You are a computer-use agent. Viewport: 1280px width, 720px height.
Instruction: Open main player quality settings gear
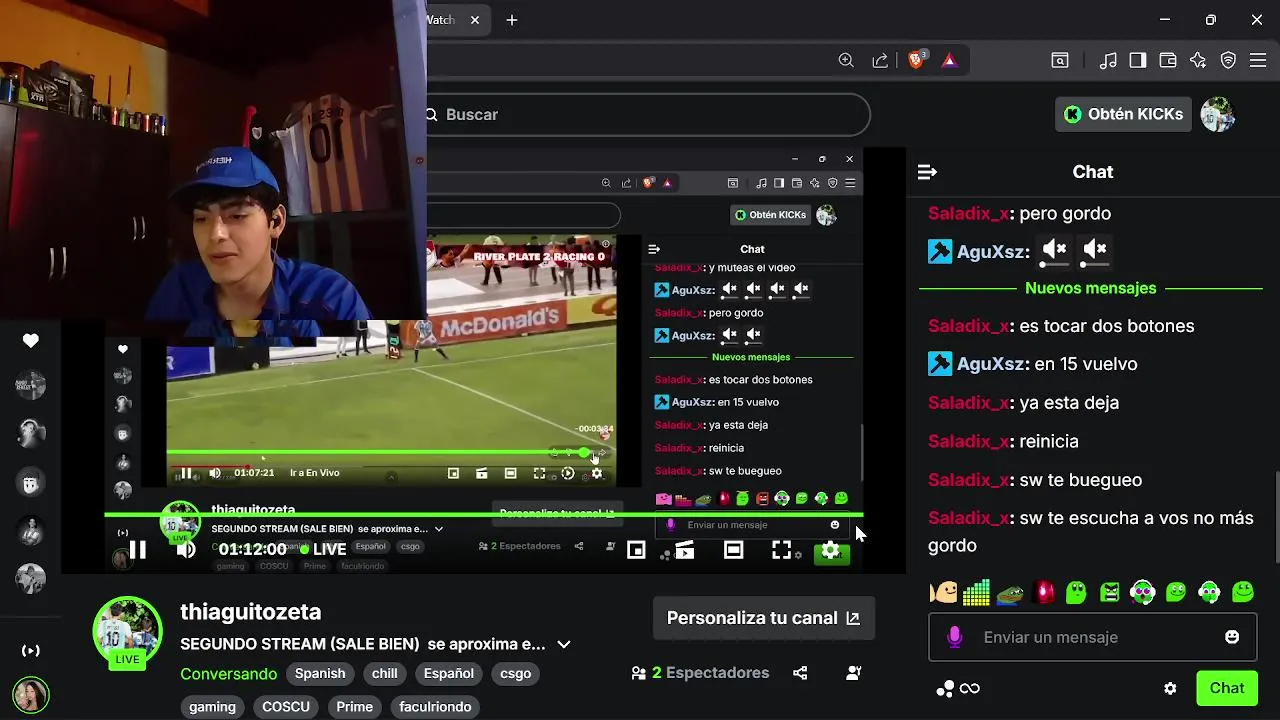[x=831, y=550]
